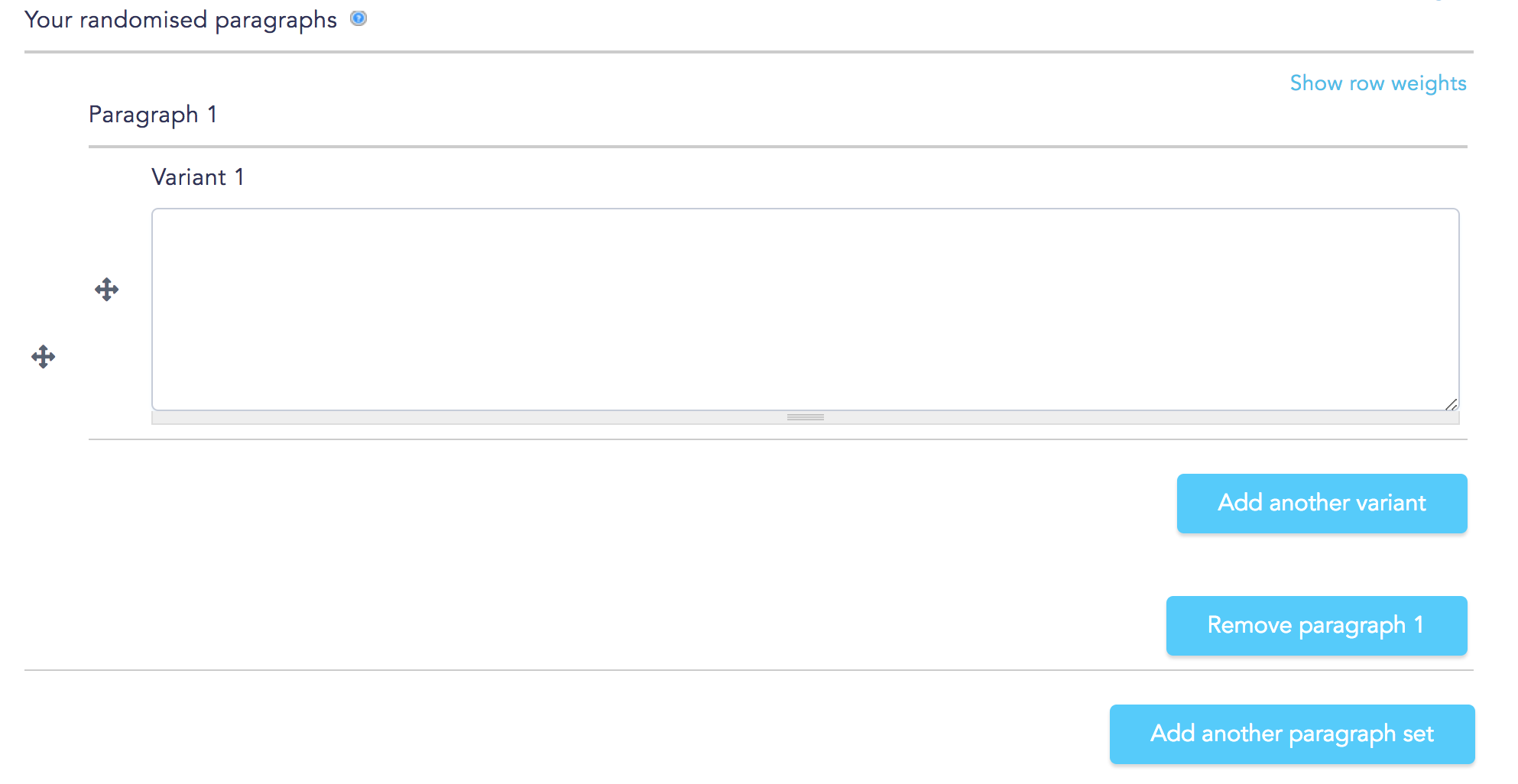
Task: Focus the Variant 1 text area
Action: tap(806, 309)
